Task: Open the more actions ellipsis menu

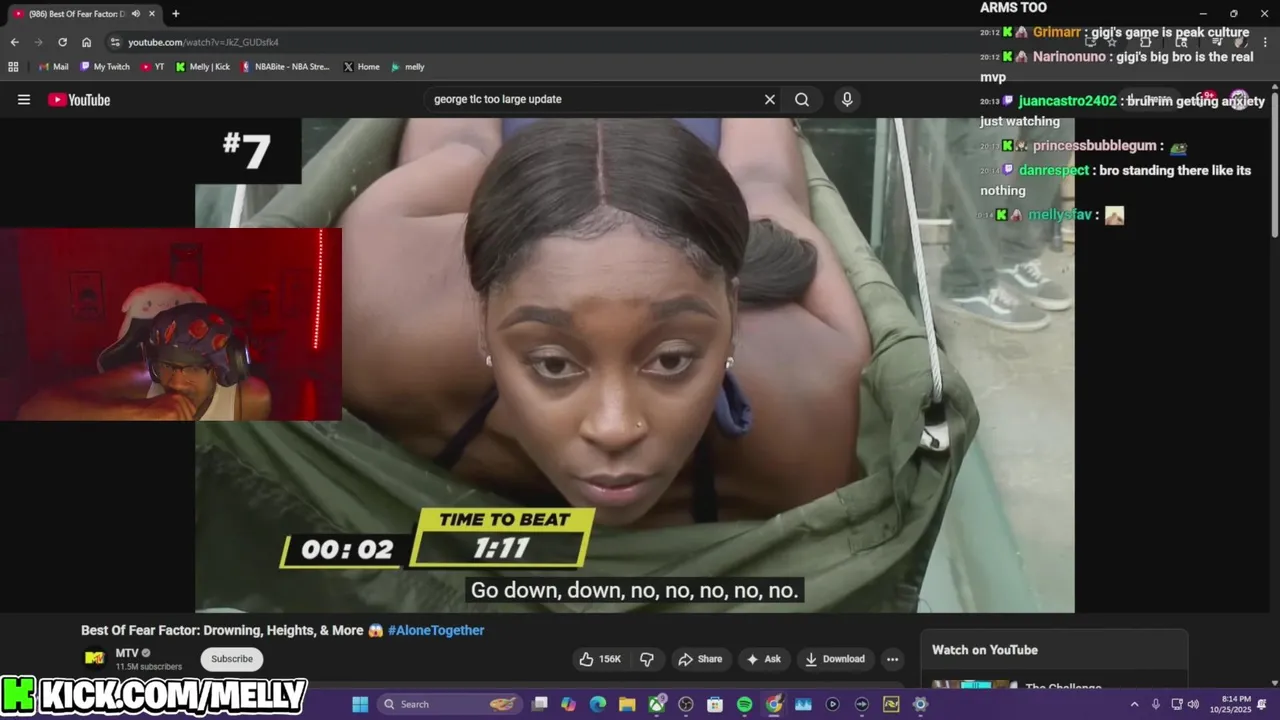Action: [x=892, y=659]
